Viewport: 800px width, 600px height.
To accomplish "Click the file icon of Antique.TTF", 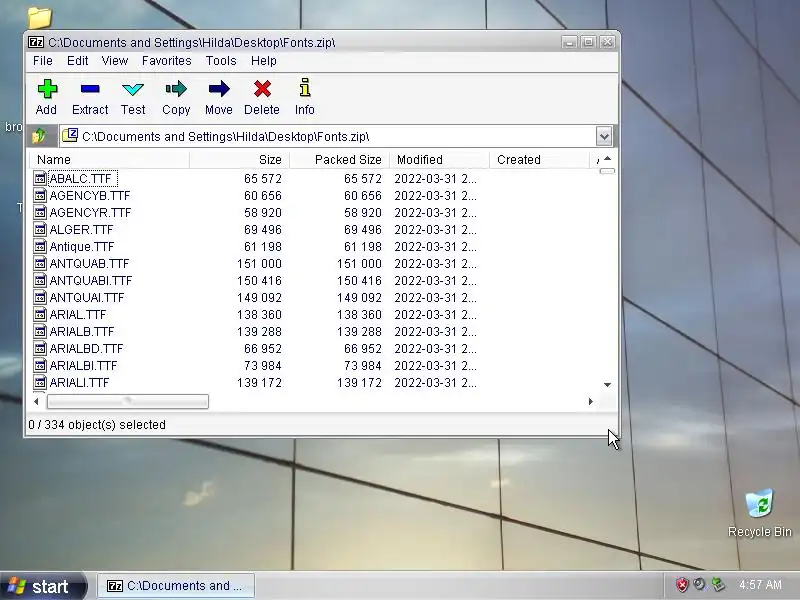I will [x=40, y=246].
